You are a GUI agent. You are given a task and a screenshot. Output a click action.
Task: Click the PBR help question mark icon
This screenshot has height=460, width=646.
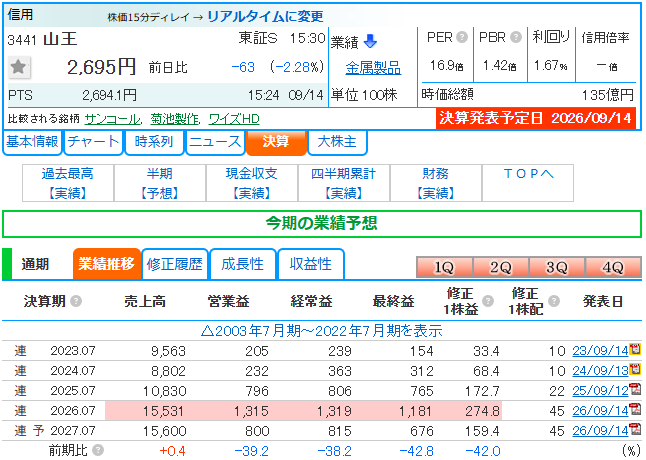(516, 37)
